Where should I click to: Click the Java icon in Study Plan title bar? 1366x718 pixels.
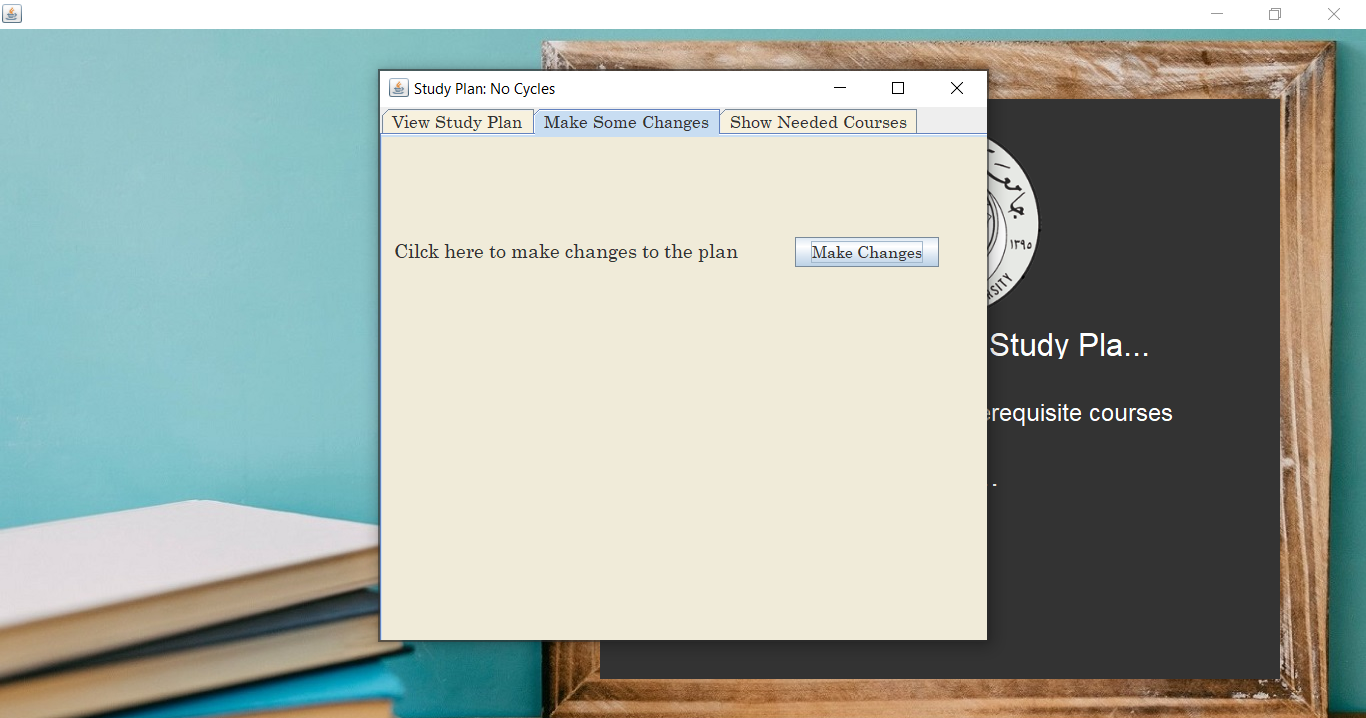click(398, 88)
